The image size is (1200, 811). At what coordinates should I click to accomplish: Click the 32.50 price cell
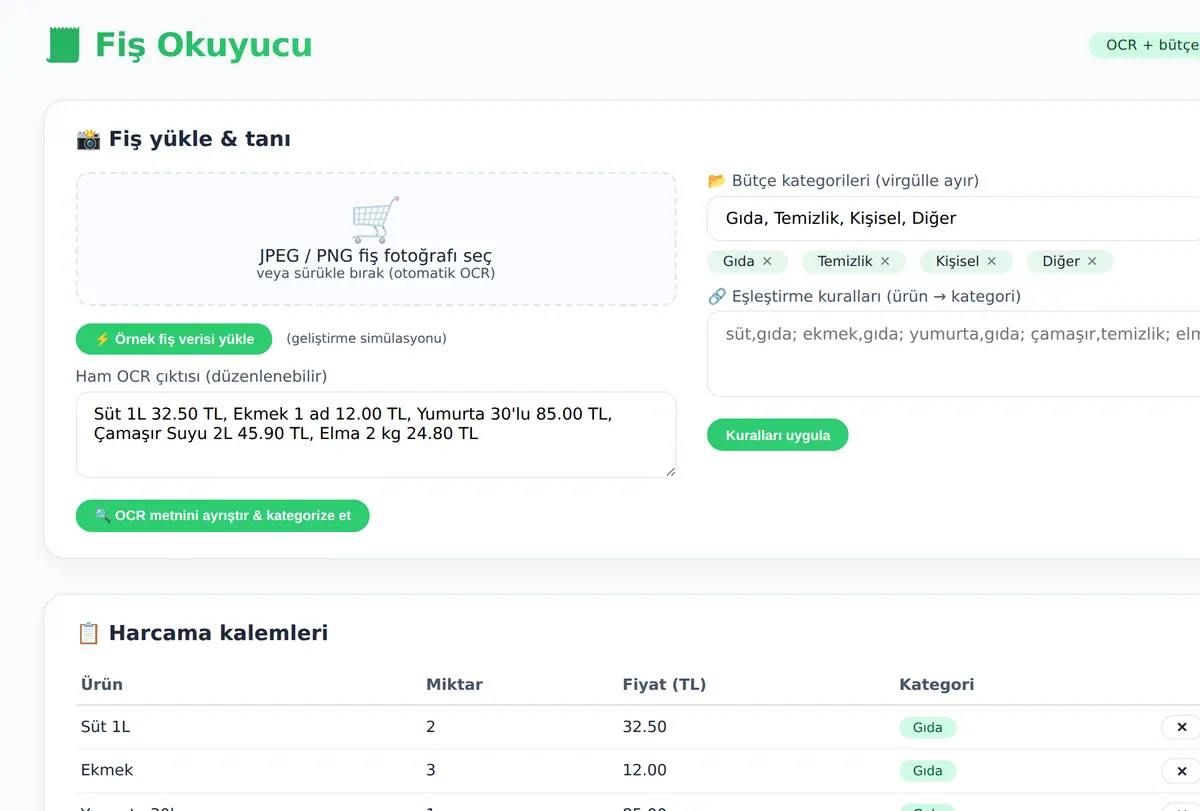(x=644, y=727)
